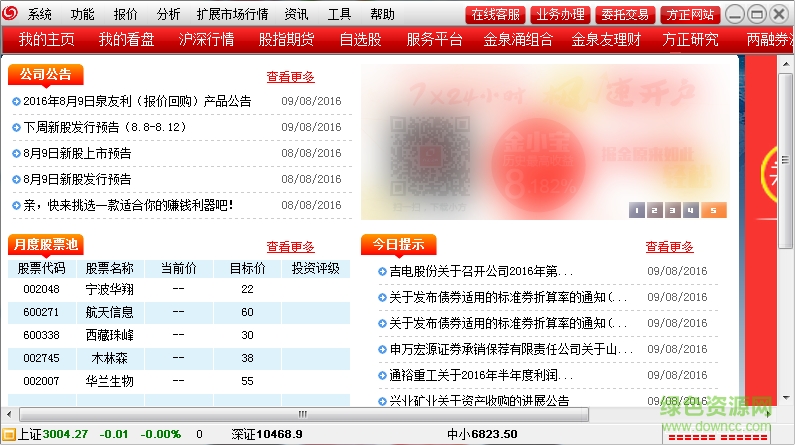Click the 在线客服 button
Screen dimensions: 795x445
(495, 15)
